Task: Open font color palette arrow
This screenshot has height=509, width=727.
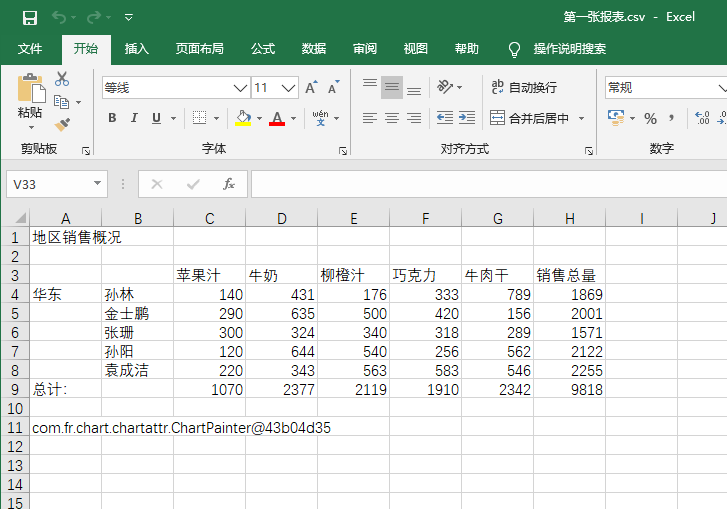Action: coord(293,119)
